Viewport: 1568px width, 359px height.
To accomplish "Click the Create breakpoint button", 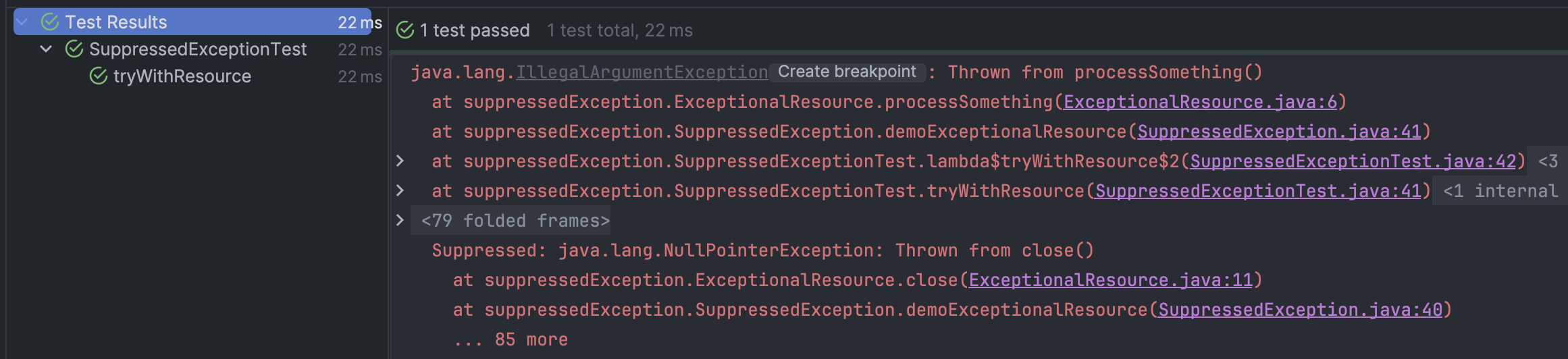I will [x=847, y=72].
